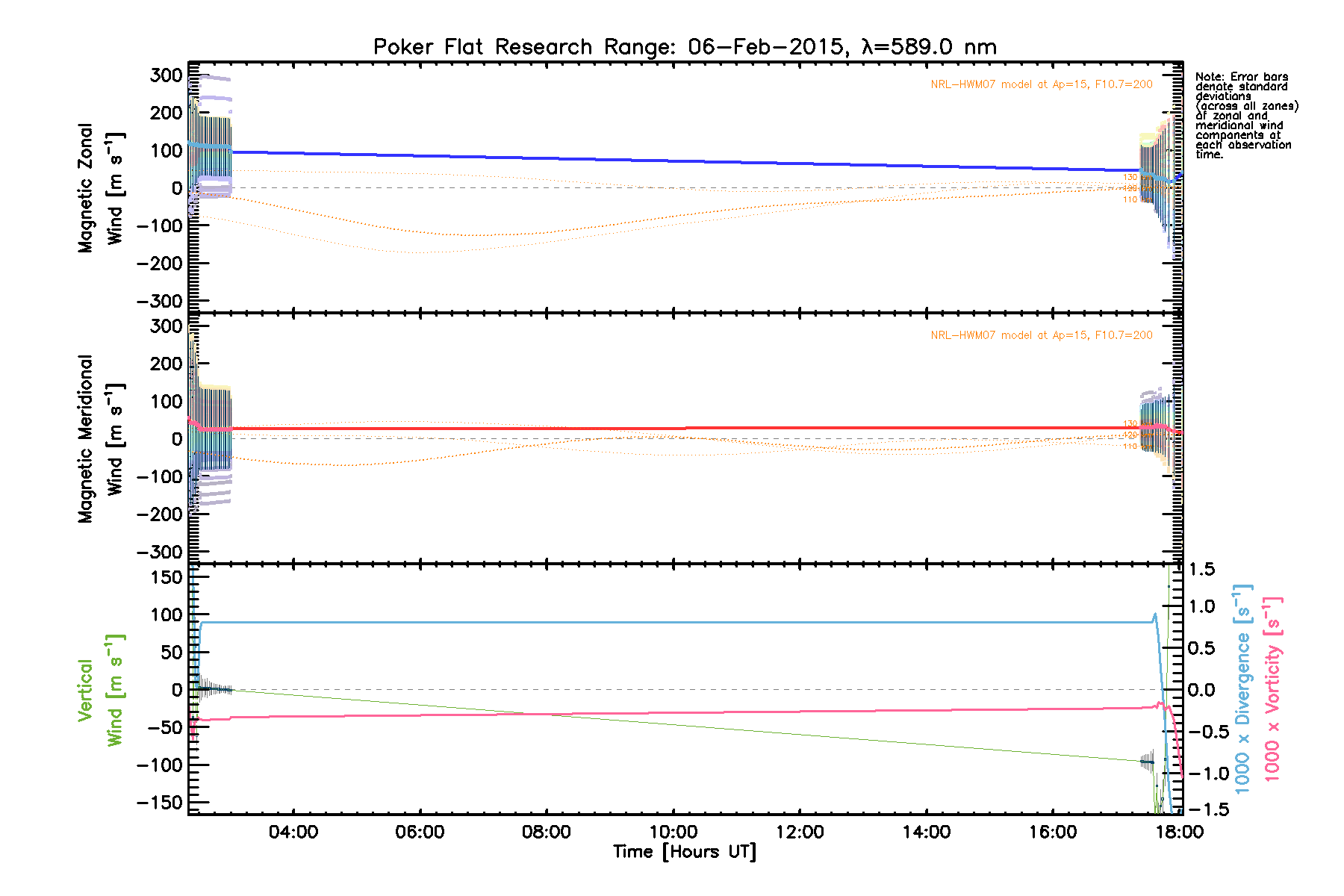Click the 18:00 time tick label
This screenshot has width=1344, height=896.
pos(1179,832)
